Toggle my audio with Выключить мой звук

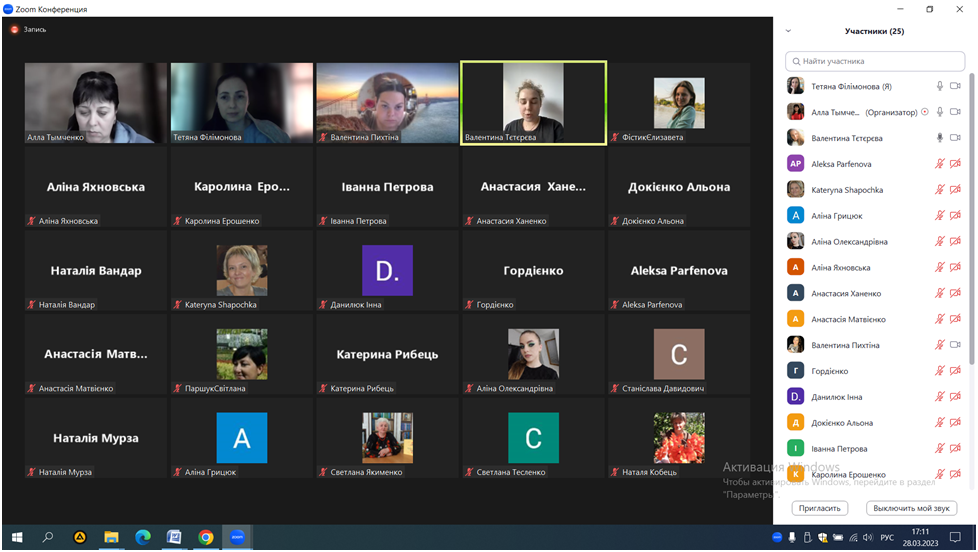click(911, 508)
